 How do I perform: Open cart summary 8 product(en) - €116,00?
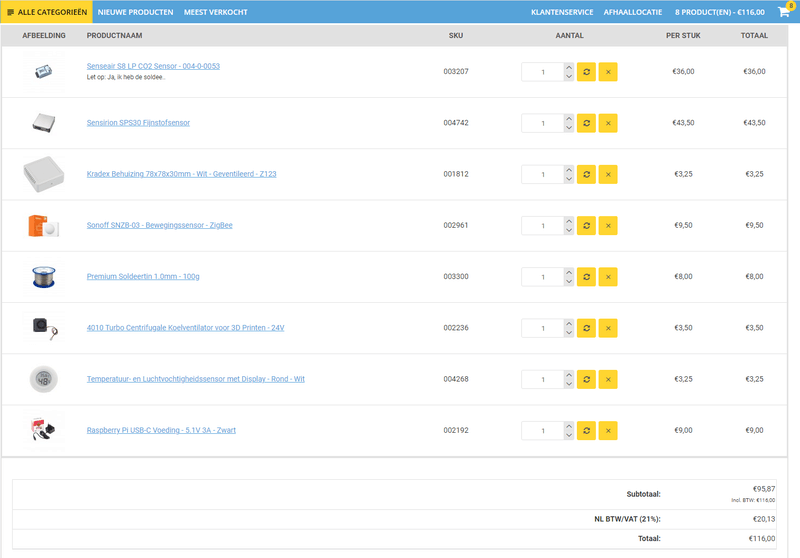click(719, 12)
